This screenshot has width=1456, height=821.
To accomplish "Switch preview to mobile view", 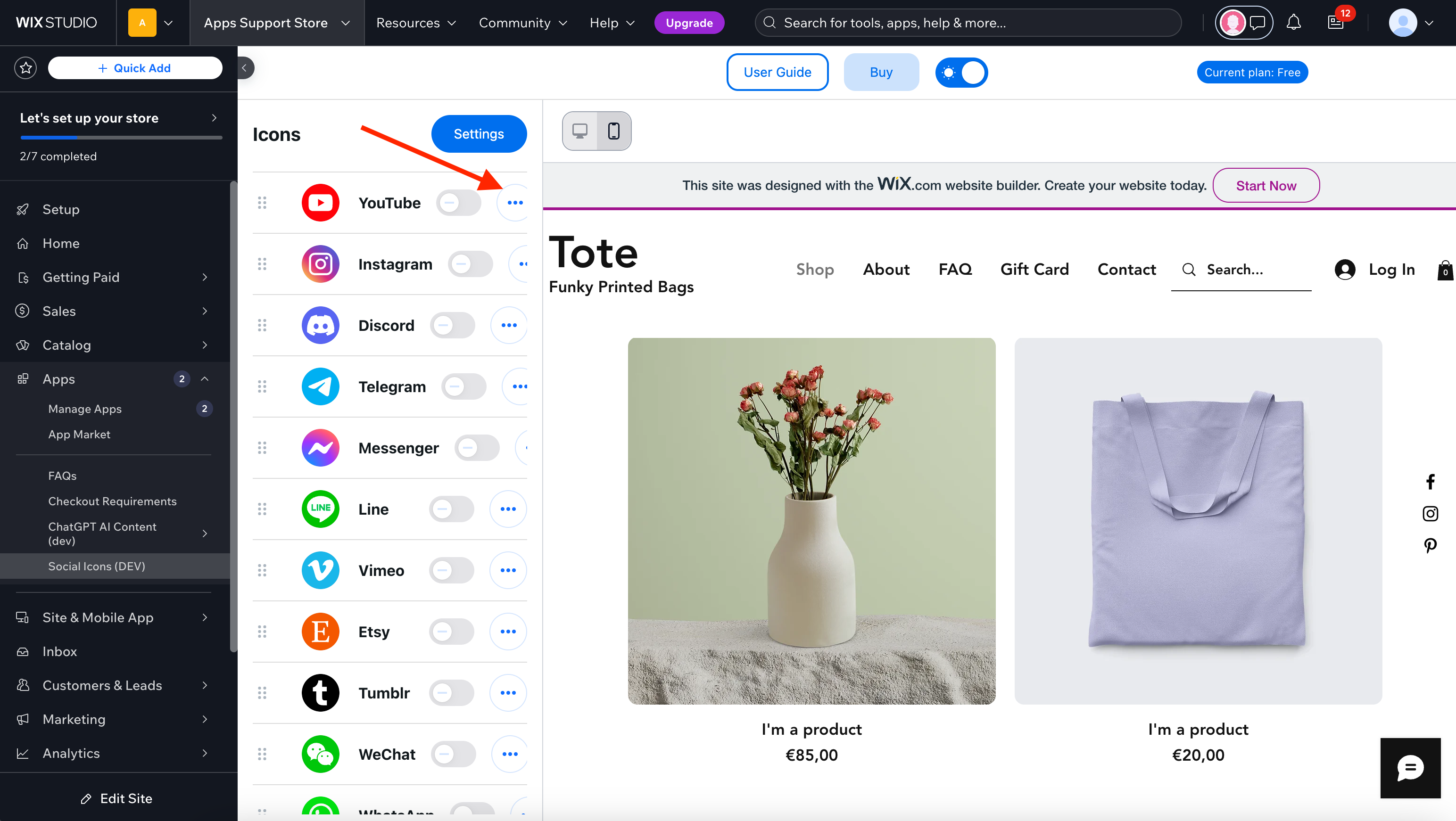I will (x=614, y=131).
